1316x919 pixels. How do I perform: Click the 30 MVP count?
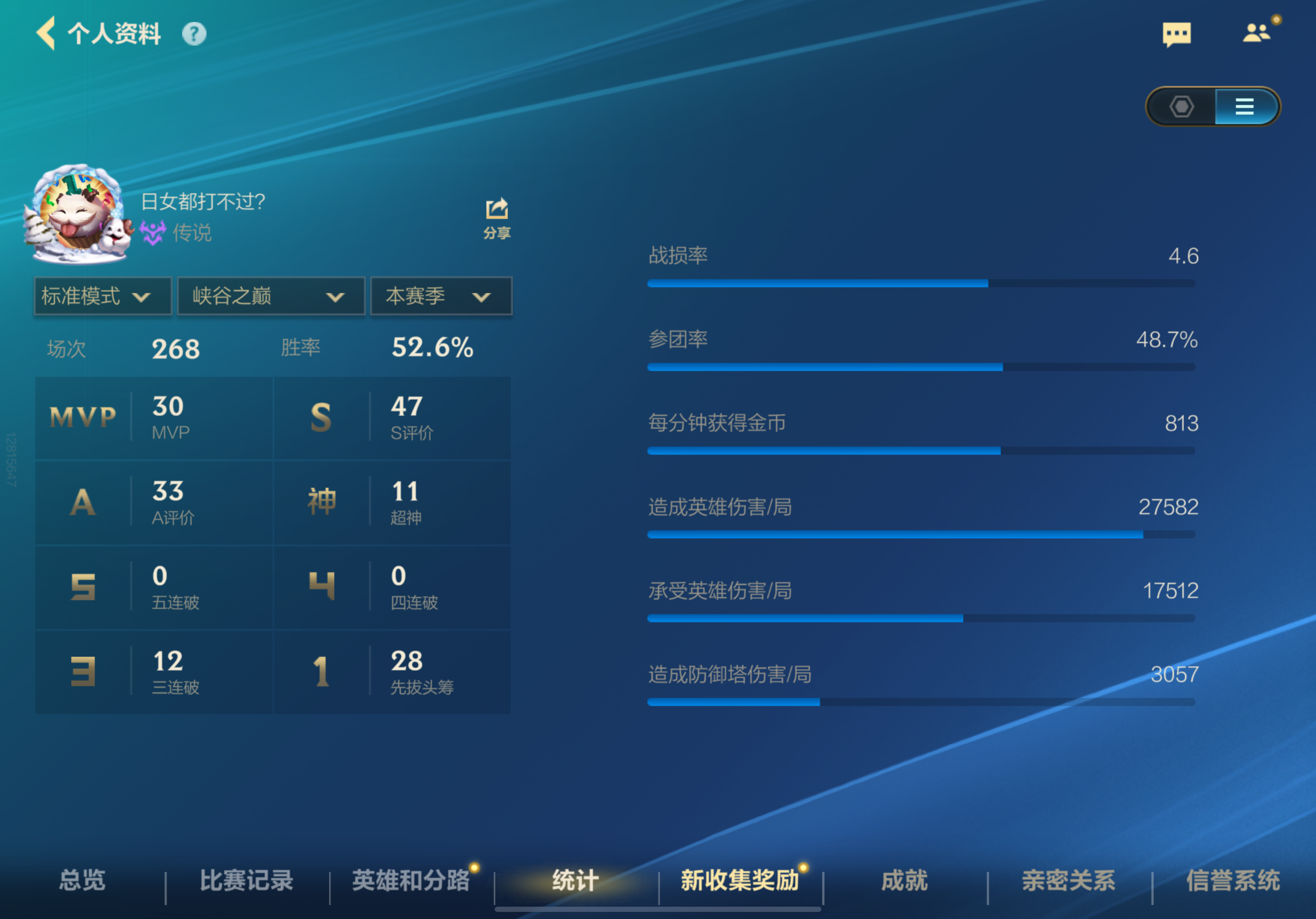[x=168, y=406]
